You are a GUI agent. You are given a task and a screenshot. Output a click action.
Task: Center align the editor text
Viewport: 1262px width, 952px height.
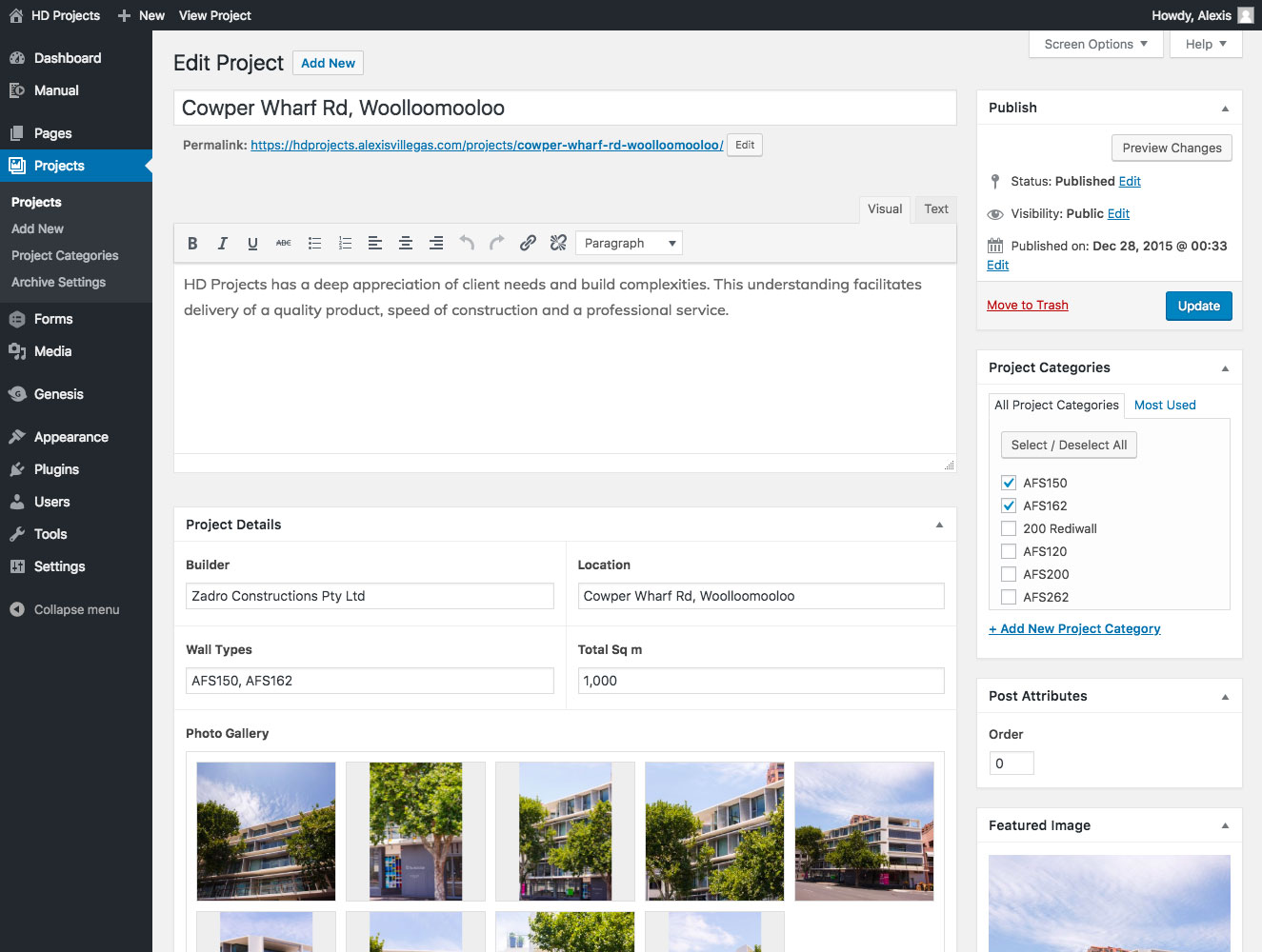pos(406,244)
